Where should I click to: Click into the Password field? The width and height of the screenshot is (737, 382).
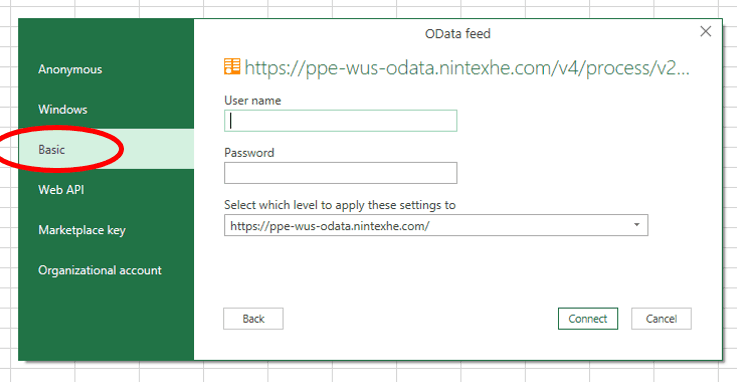click(340, 173)
